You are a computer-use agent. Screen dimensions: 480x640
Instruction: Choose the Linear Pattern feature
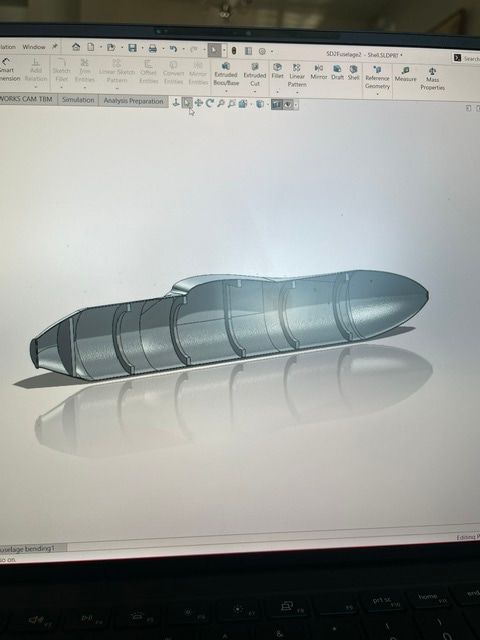click(x=297, y=76)
